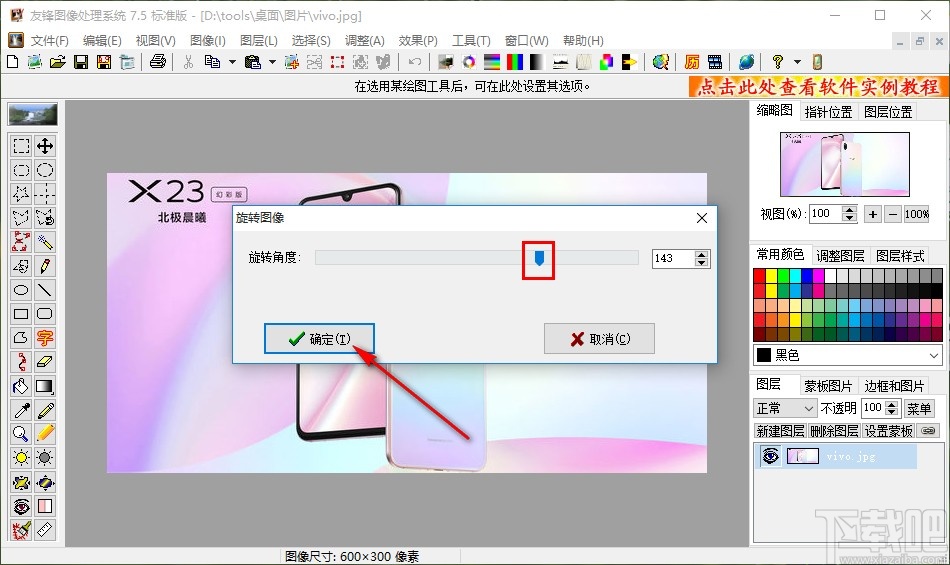Open the layer 菜单 button
The height and width of the screenshot is (565, 950).
pos(918,409)
